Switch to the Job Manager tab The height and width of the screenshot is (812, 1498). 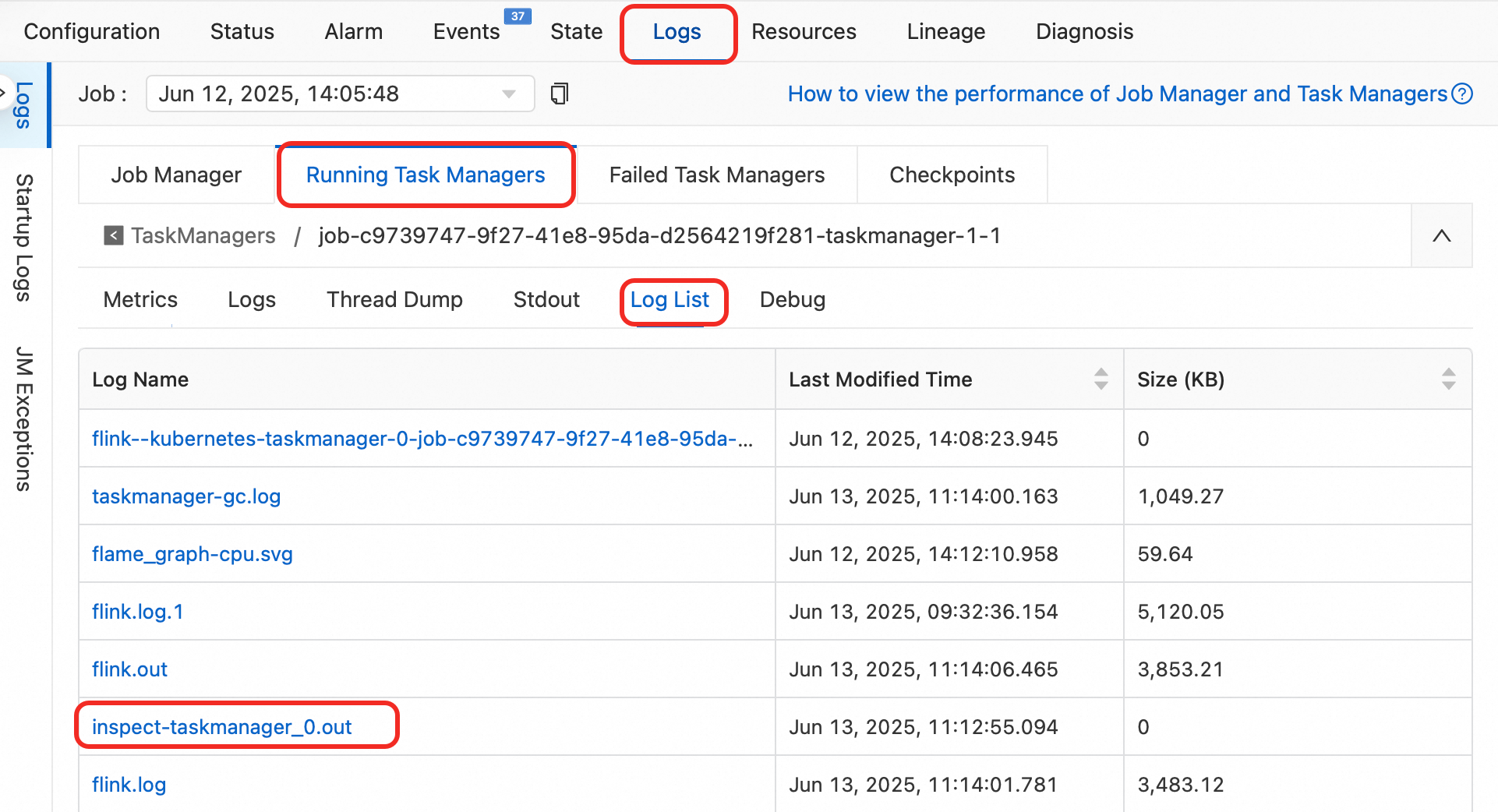pyautogui.click(x=176, y=175)
